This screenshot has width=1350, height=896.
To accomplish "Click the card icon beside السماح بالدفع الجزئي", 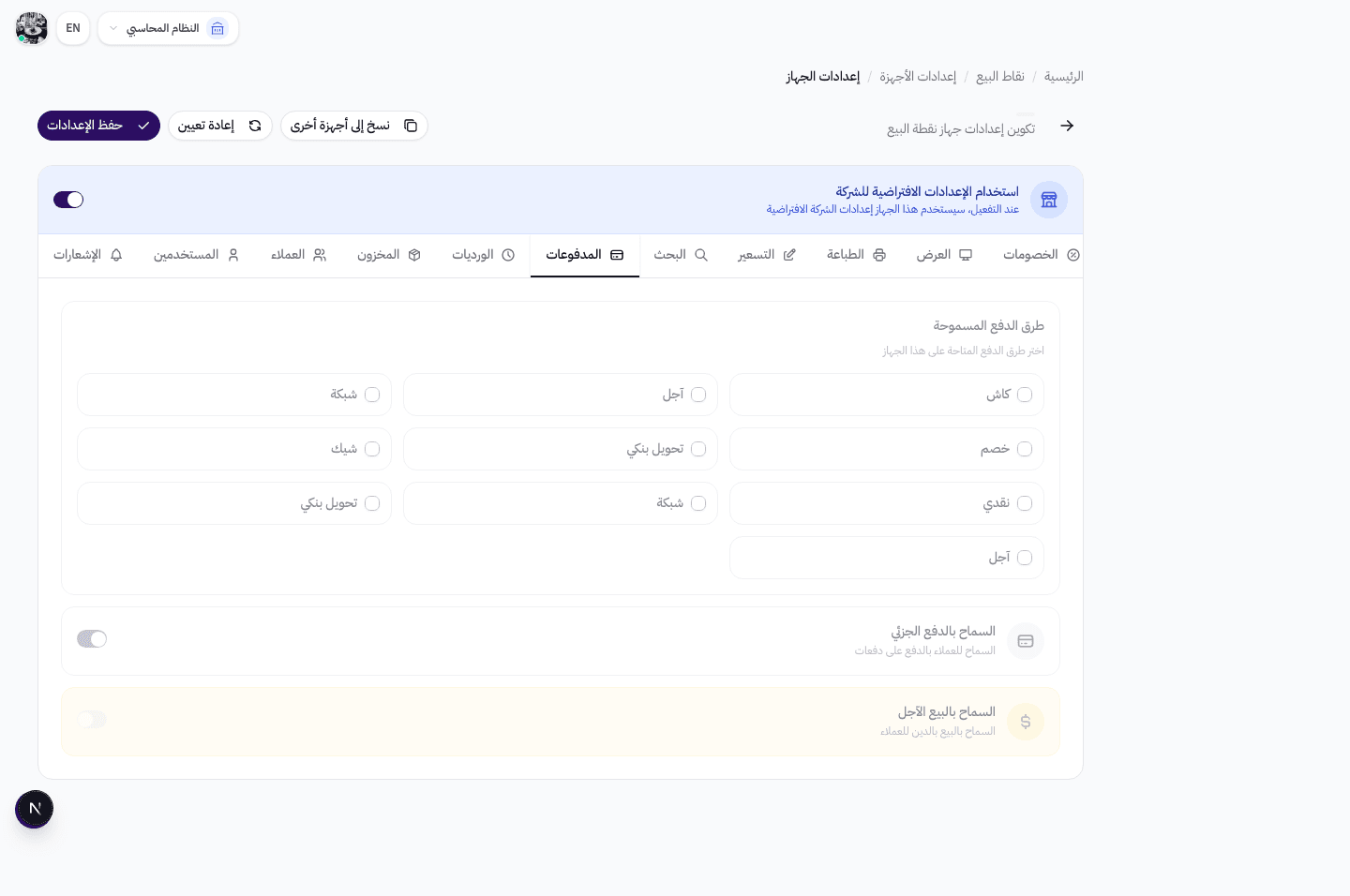I will tap(1026, 641).
